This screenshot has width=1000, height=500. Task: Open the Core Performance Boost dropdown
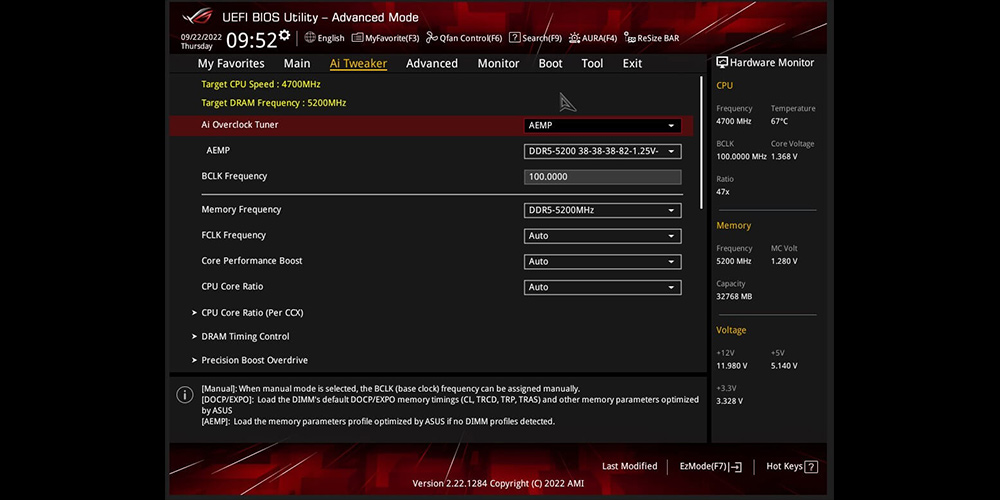tap(602, 262)
